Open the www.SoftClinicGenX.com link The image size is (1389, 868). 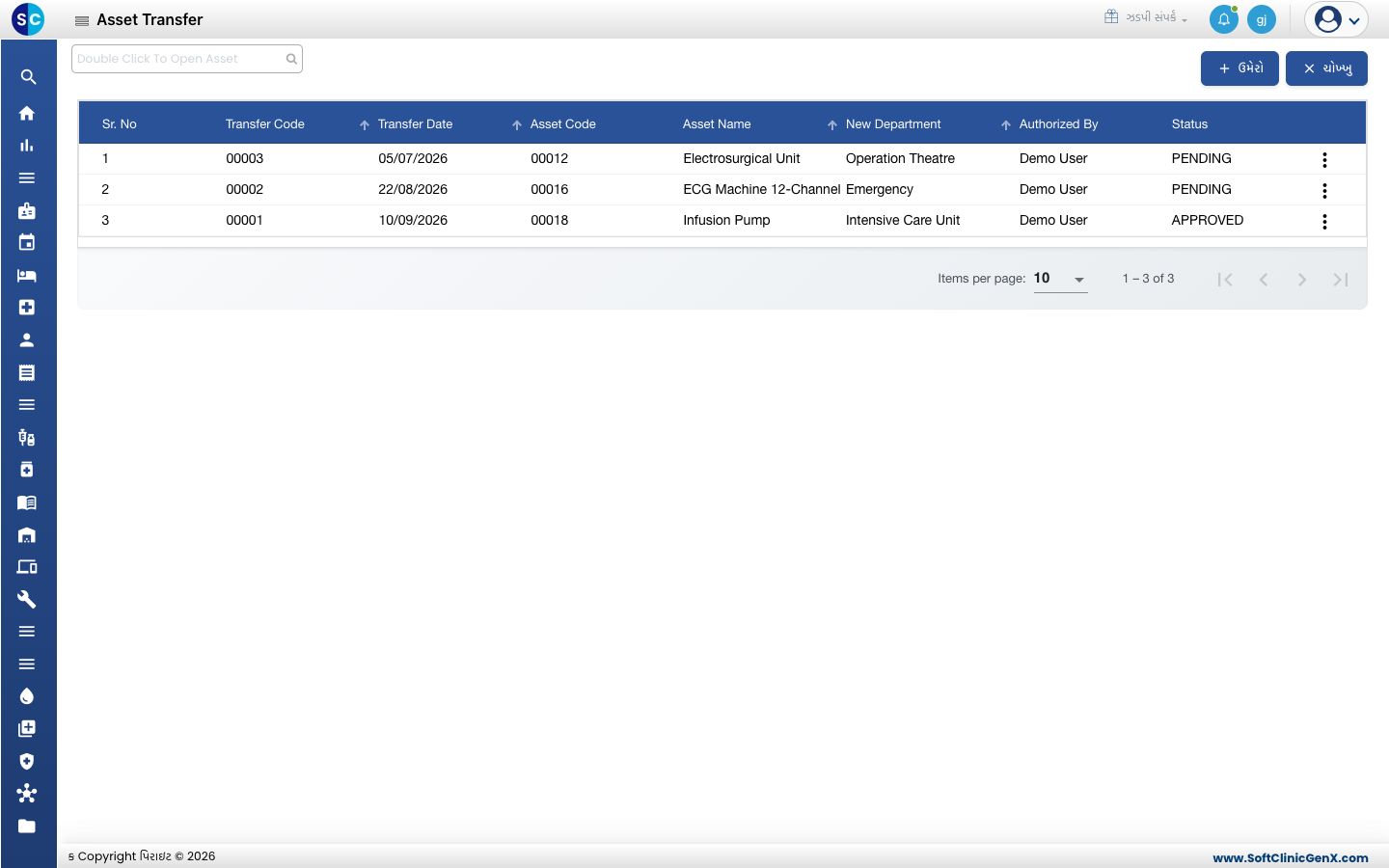click(1291, 857)
